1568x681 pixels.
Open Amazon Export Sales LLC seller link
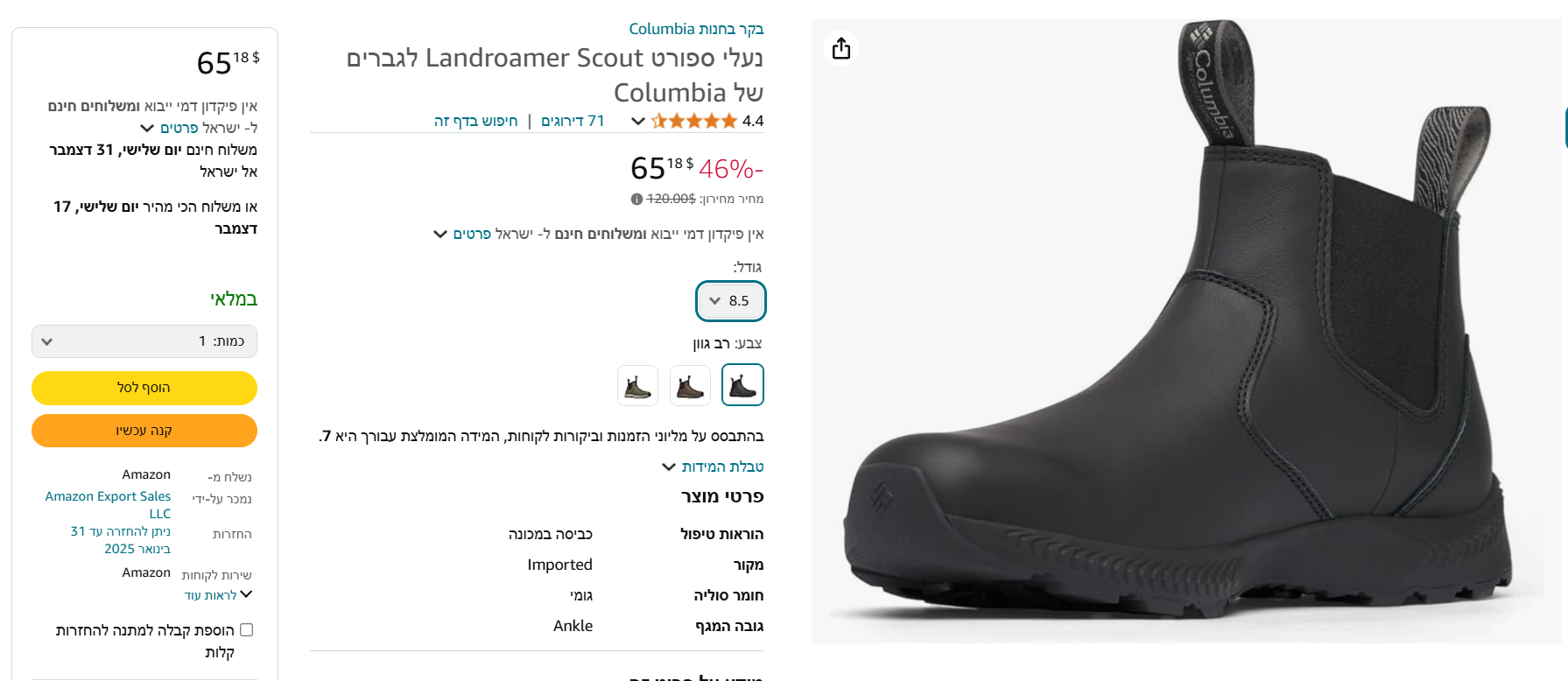109,504
